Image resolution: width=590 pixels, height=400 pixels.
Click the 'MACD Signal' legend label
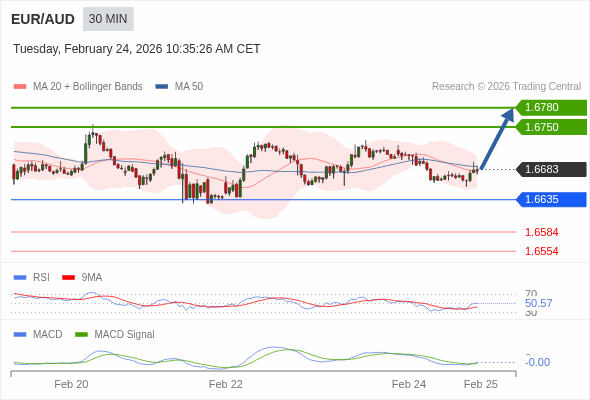point(125,335)
